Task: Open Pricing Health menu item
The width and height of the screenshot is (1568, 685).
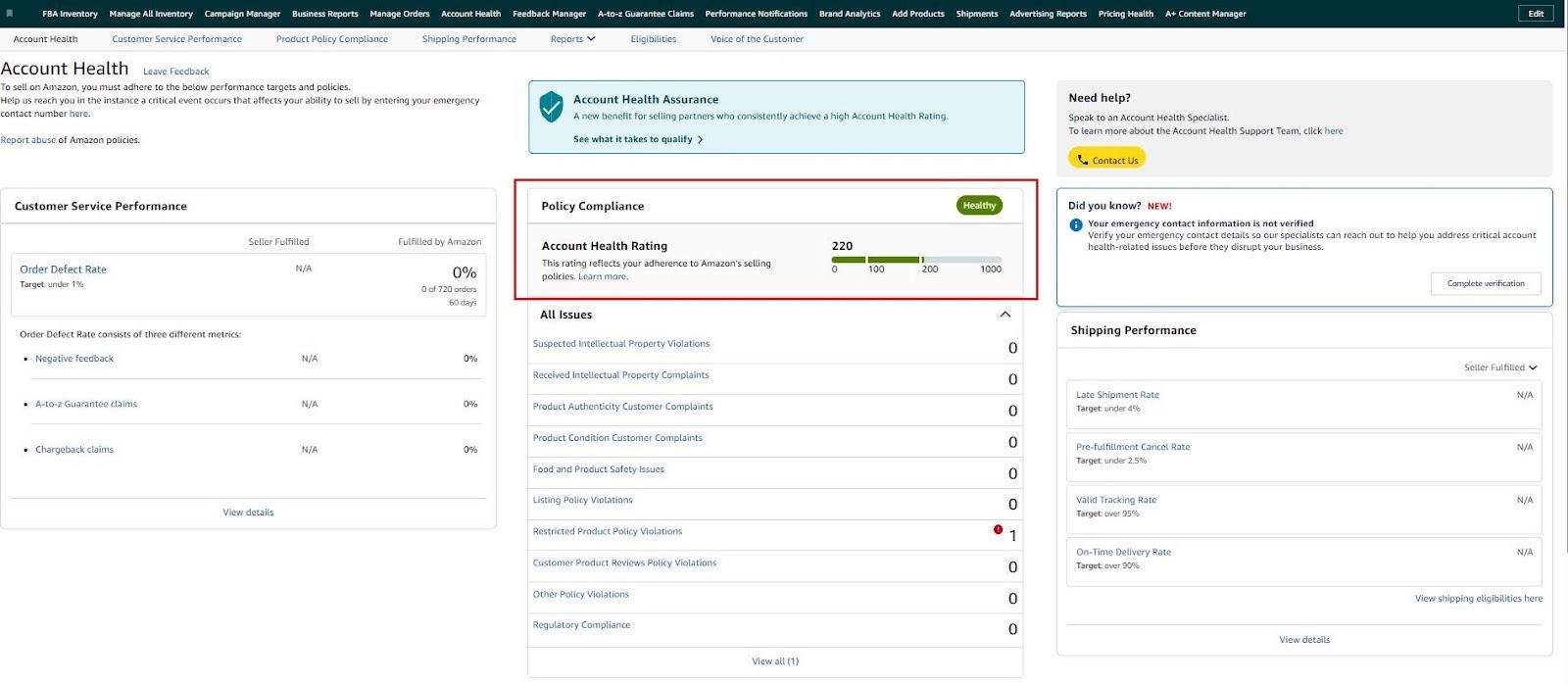Action: pos(1126,14)
